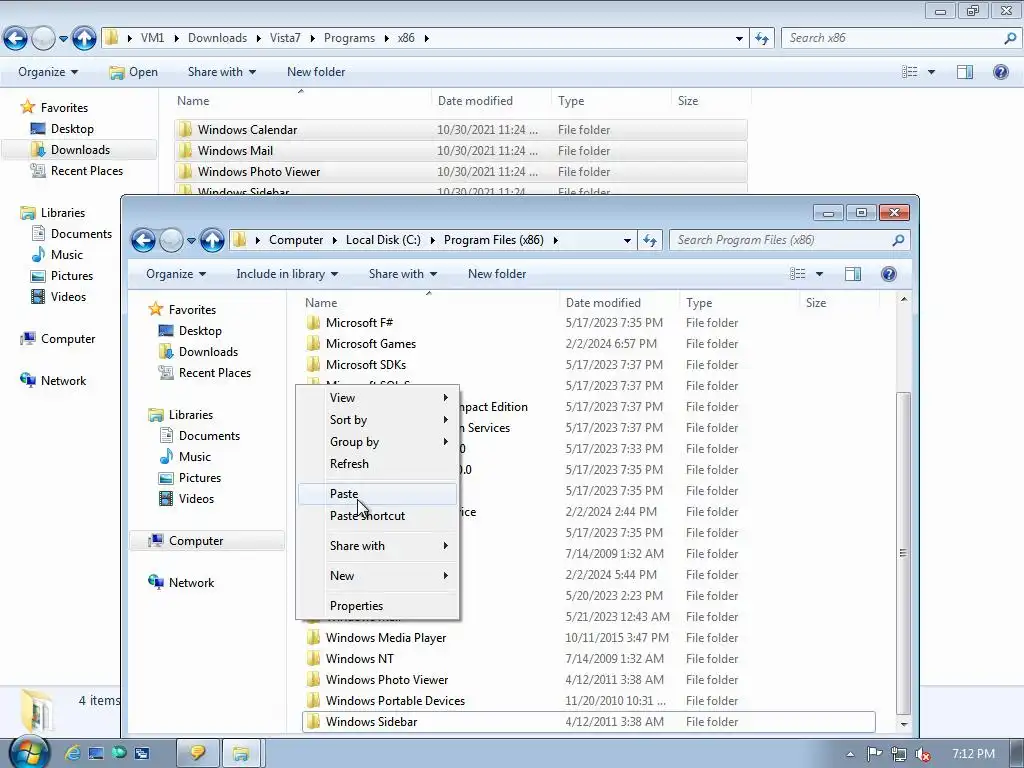Open address history dropdown in Program Files window
Viewport: 1024px width, 768px height.
click(627, 240)
